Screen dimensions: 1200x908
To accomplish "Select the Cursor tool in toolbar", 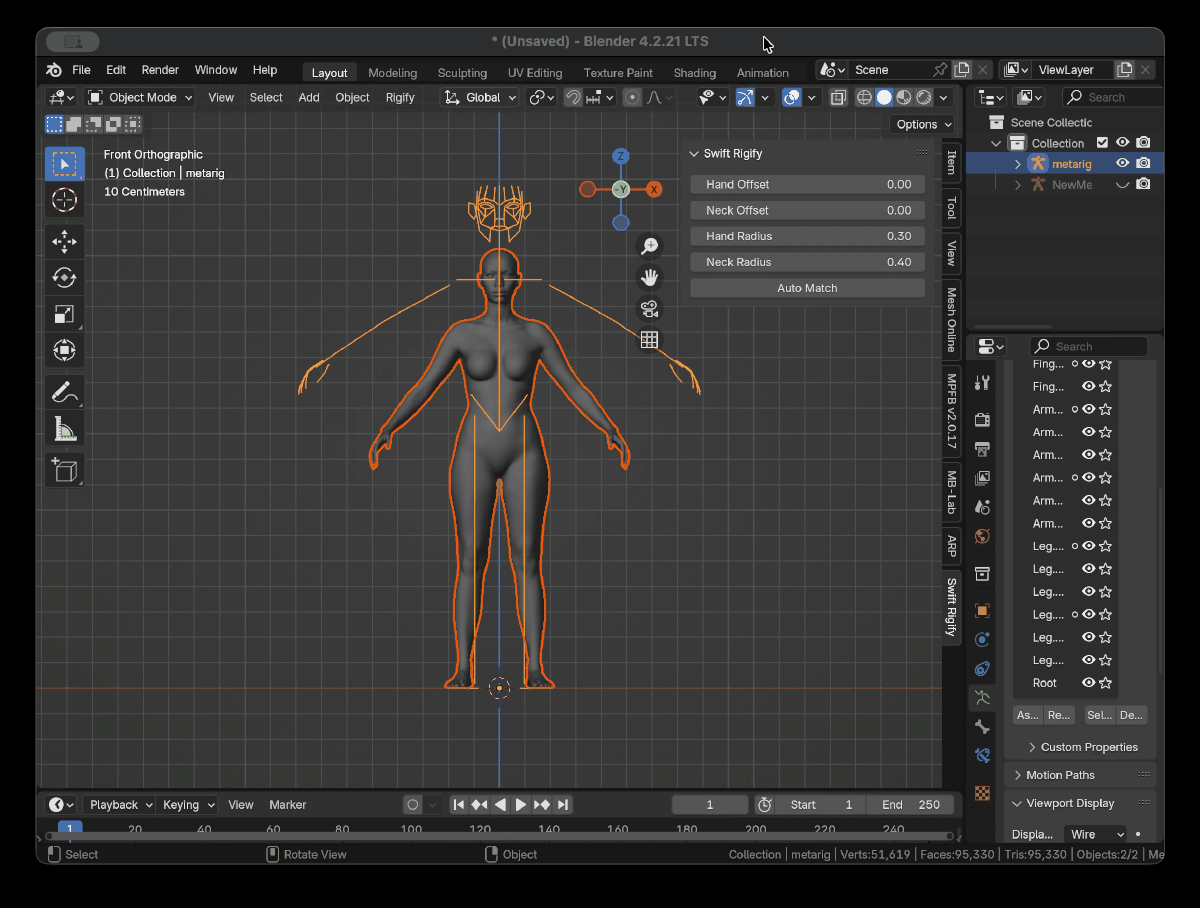I will click(x=64, y=200).
